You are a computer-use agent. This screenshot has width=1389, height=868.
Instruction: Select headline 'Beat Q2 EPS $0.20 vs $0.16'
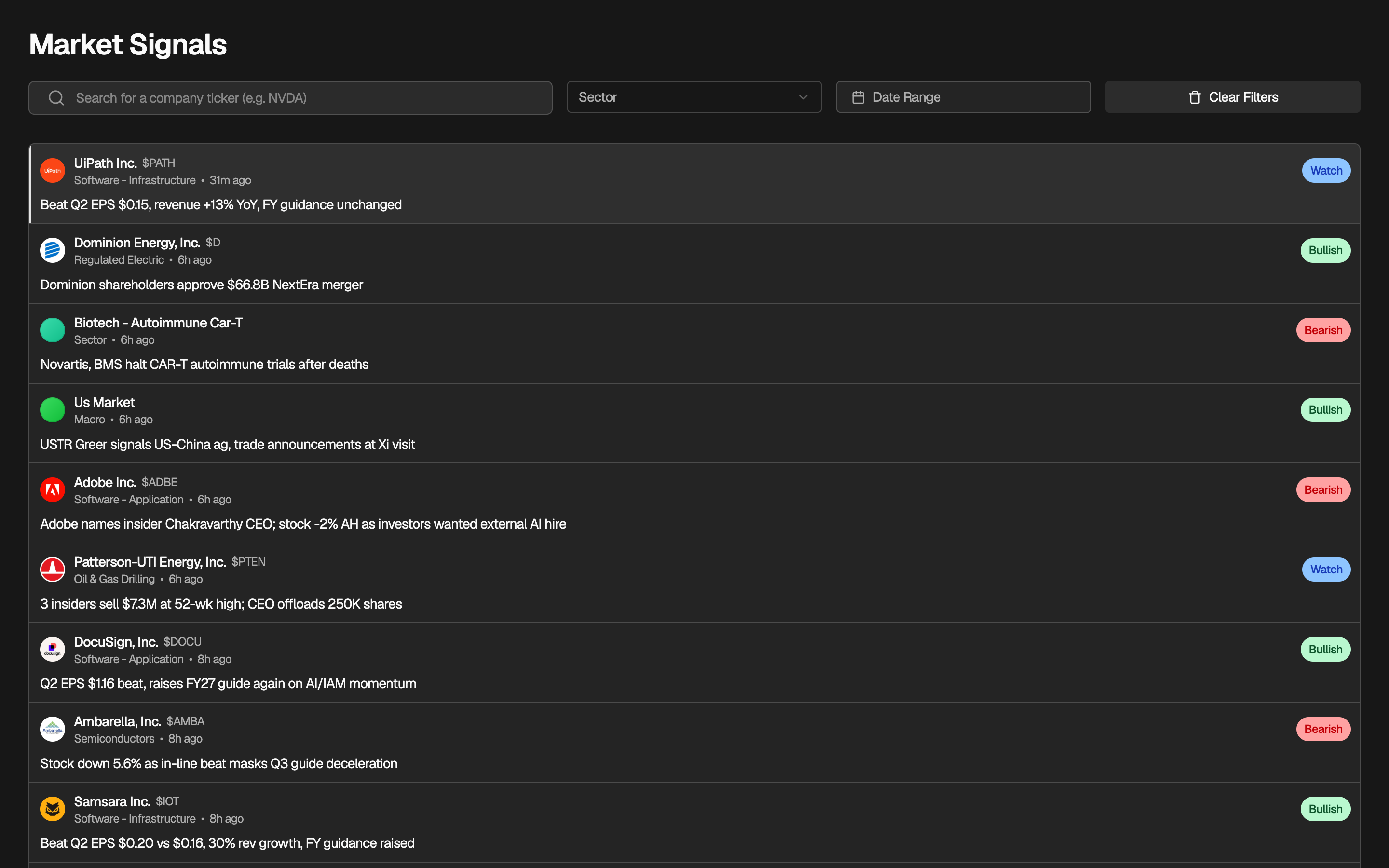(x=227, y=843)
